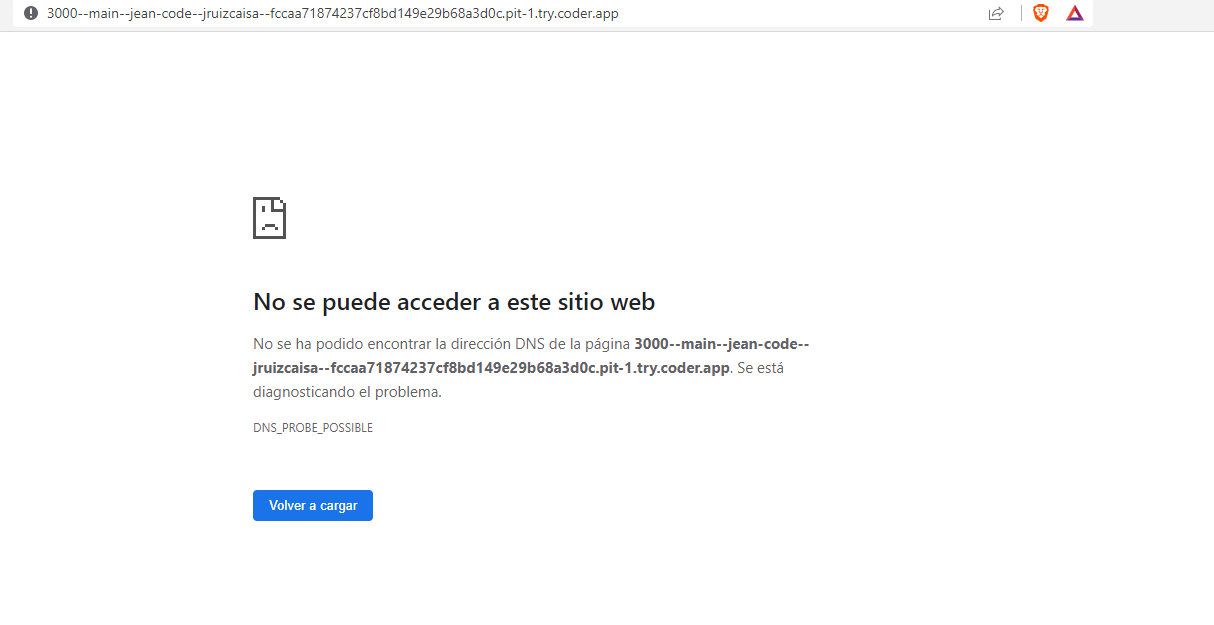Select the DNS_PROBE_POSSIBLE error code text
The height and width of the screenshot is (625, 1214).
pos(312,427)
